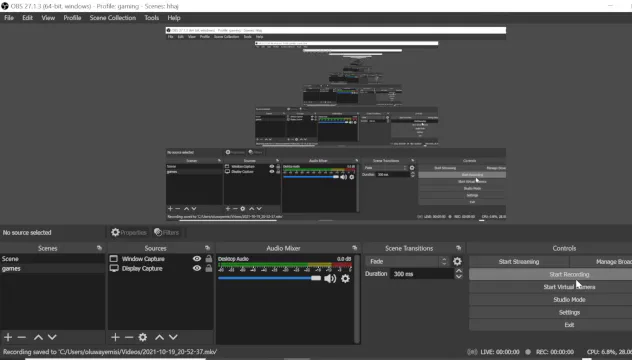The height and width of the screenshot is (360, 632).
Task: Open the Tools menu
Action: [152, 18]
